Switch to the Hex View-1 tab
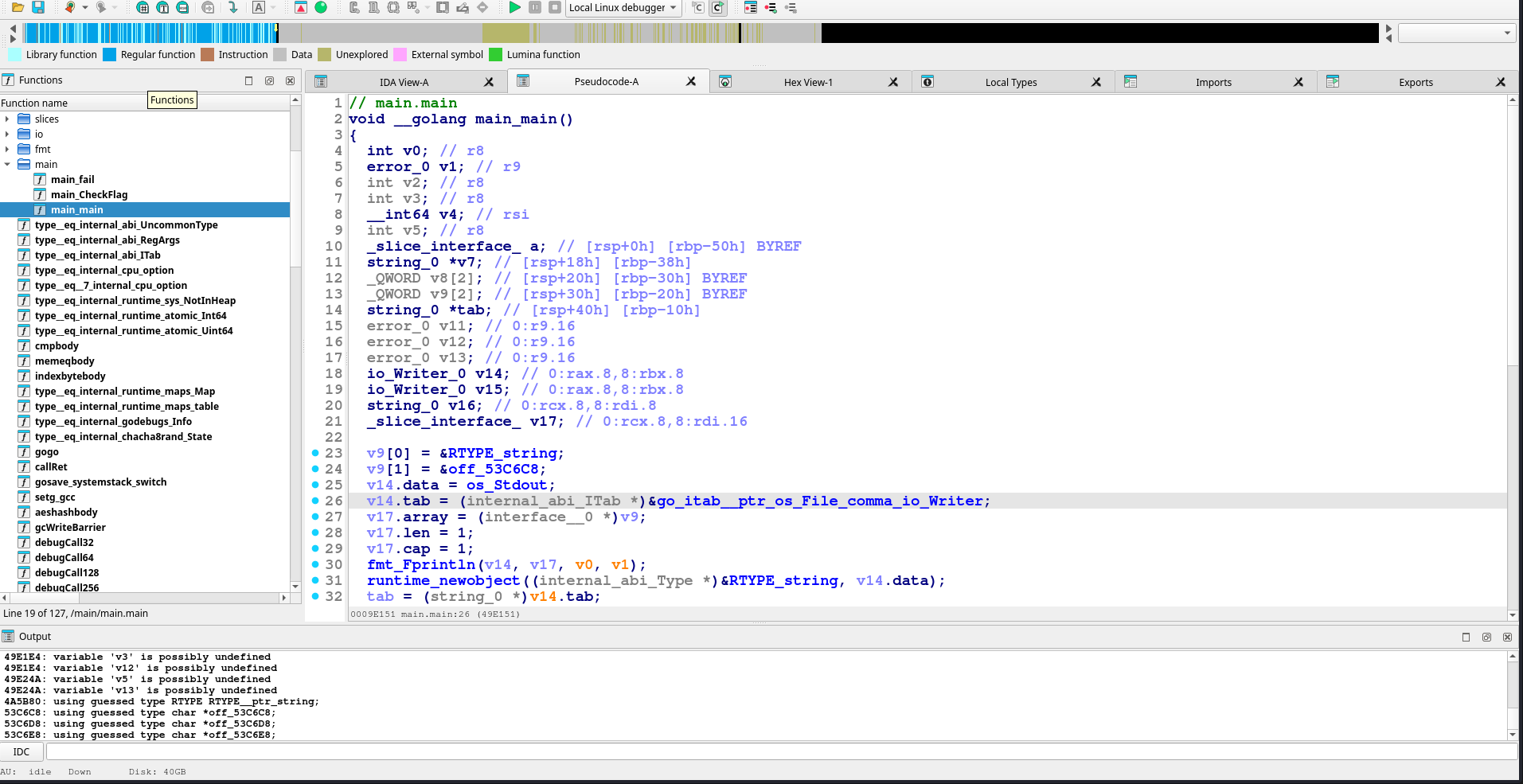This screenshot has height=784, width=1523. pos(807,82)
